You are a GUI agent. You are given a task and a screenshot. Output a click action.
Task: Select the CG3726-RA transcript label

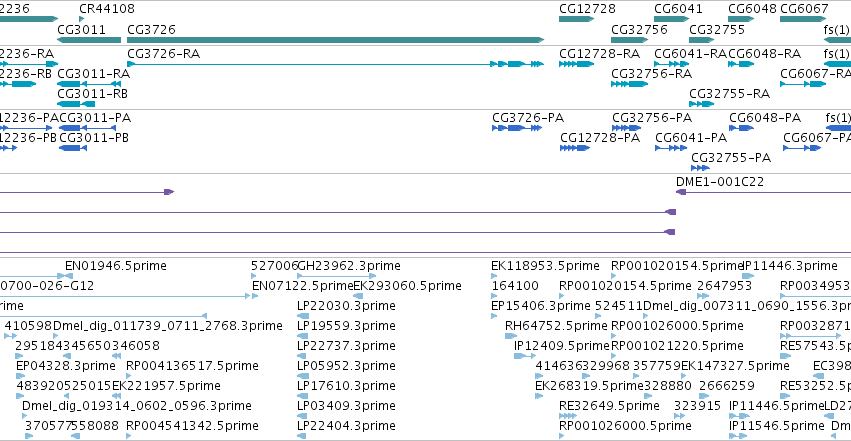point(163,54)
